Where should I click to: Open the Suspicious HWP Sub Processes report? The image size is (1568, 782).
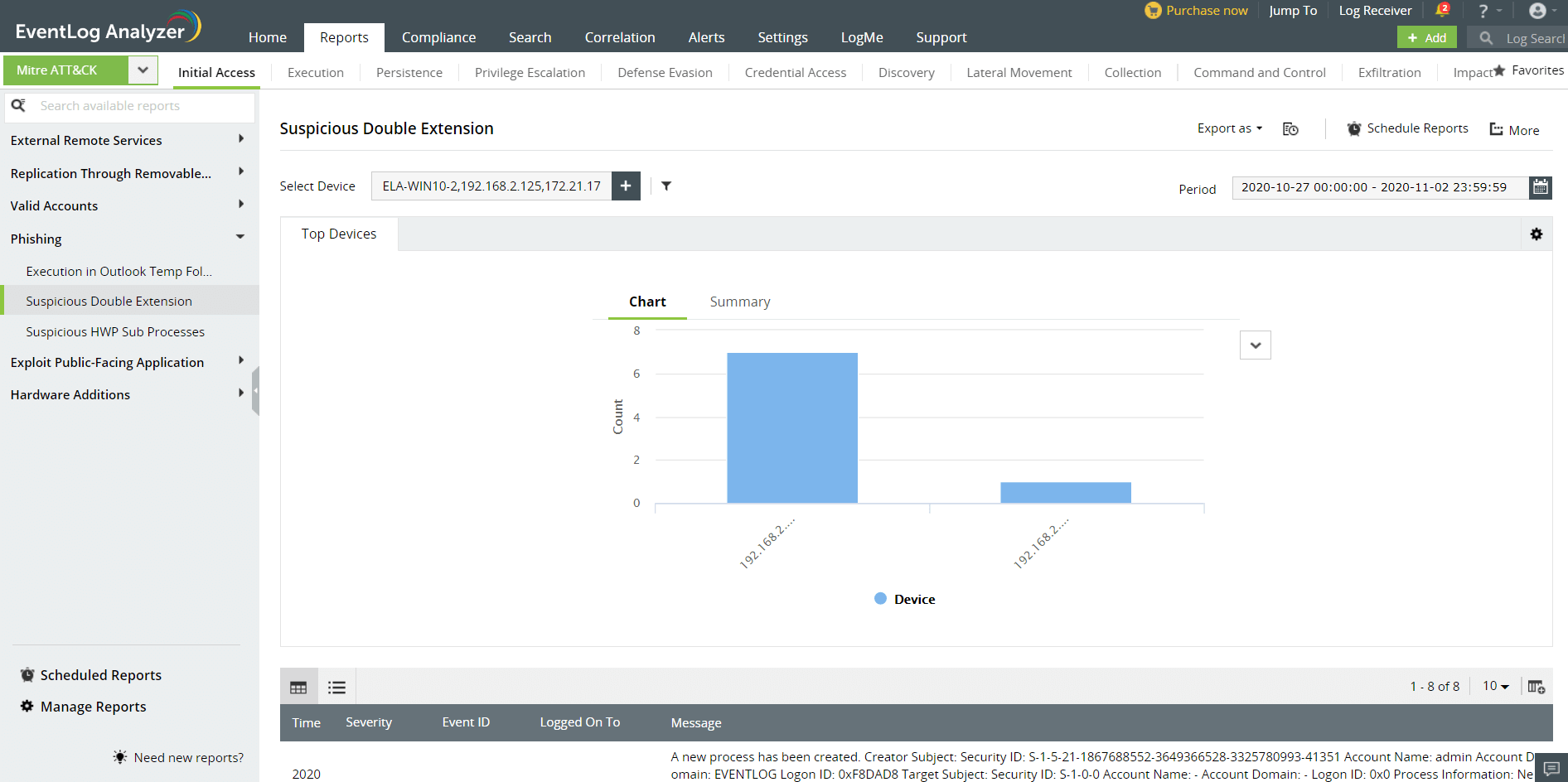115,331
